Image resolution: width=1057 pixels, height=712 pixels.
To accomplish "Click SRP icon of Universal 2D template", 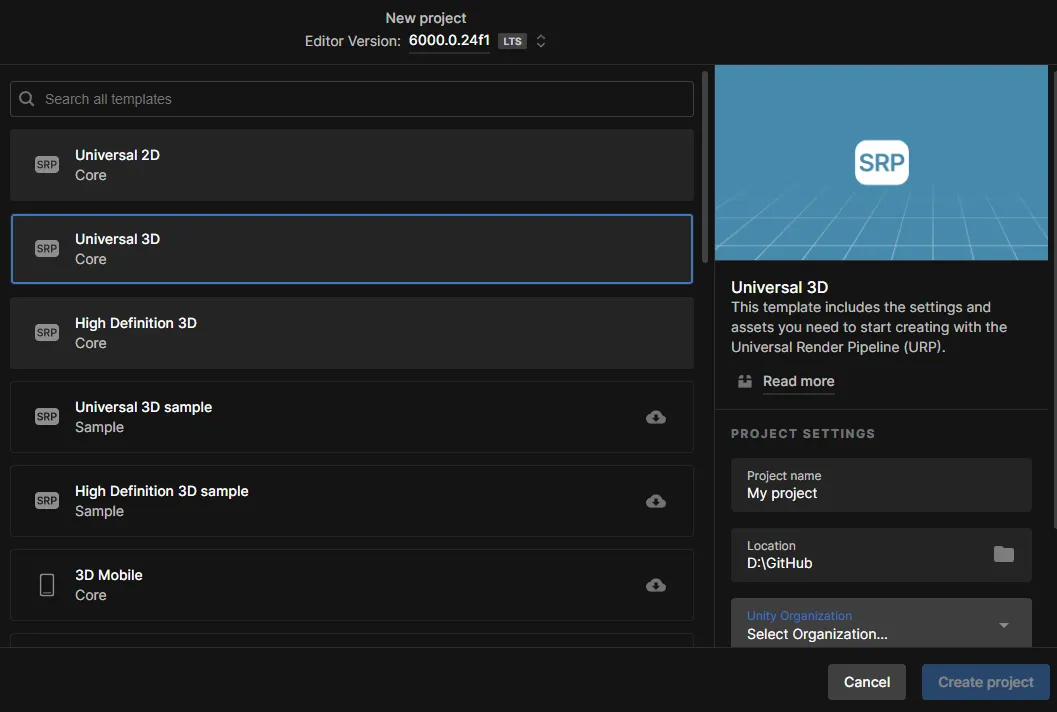I will [47, 165].
